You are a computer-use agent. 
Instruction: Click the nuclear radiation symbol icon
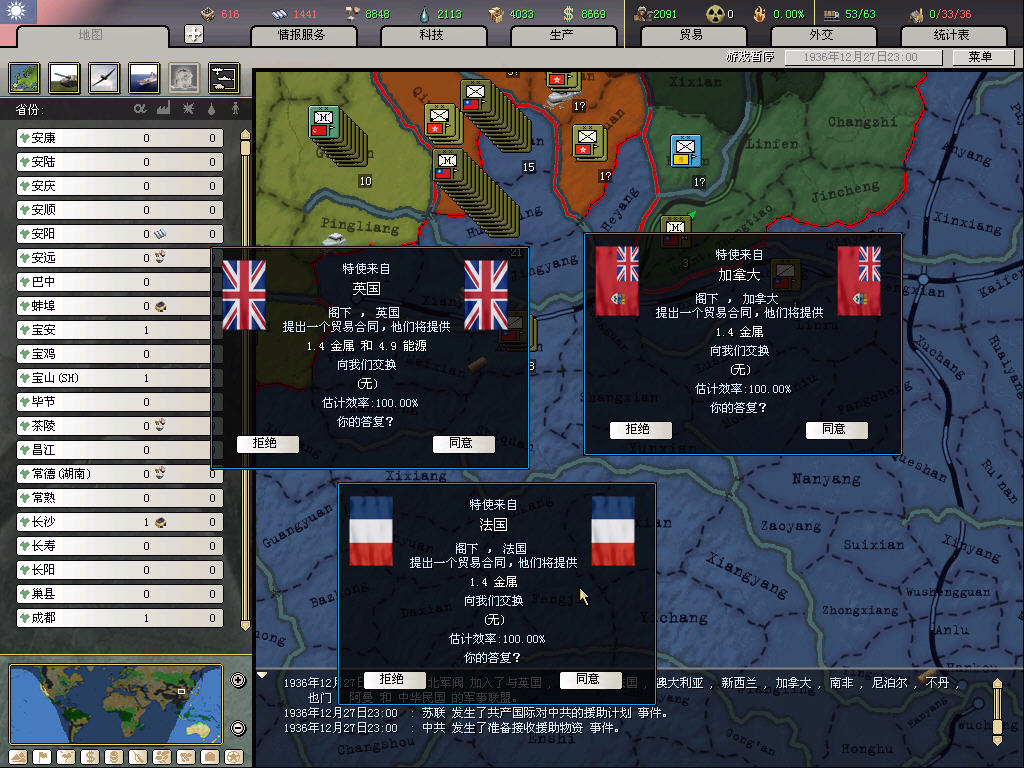715,14
